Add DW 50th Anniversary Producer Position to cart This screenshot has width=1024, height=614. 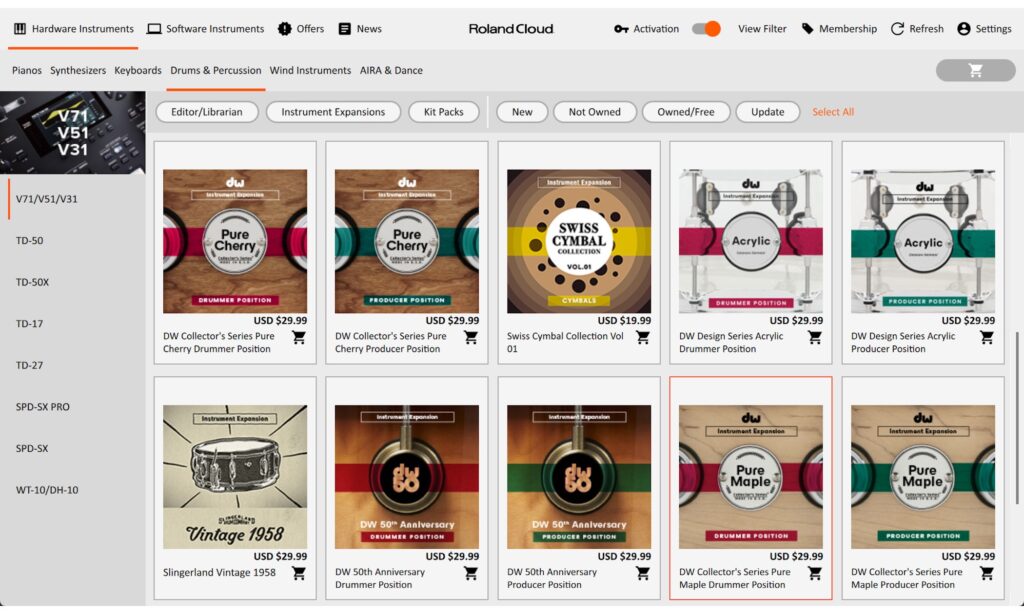pos(642,573)
